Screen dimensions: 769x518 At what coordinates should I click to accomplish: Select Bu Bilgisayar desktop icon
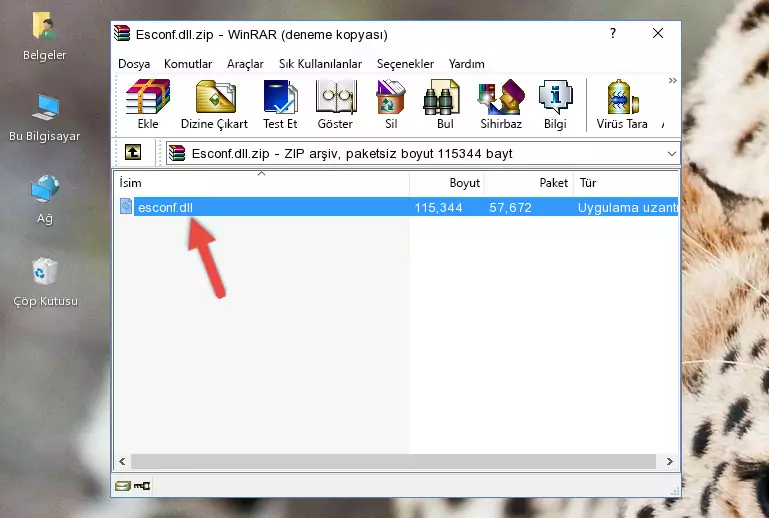(x=44, y=118)
